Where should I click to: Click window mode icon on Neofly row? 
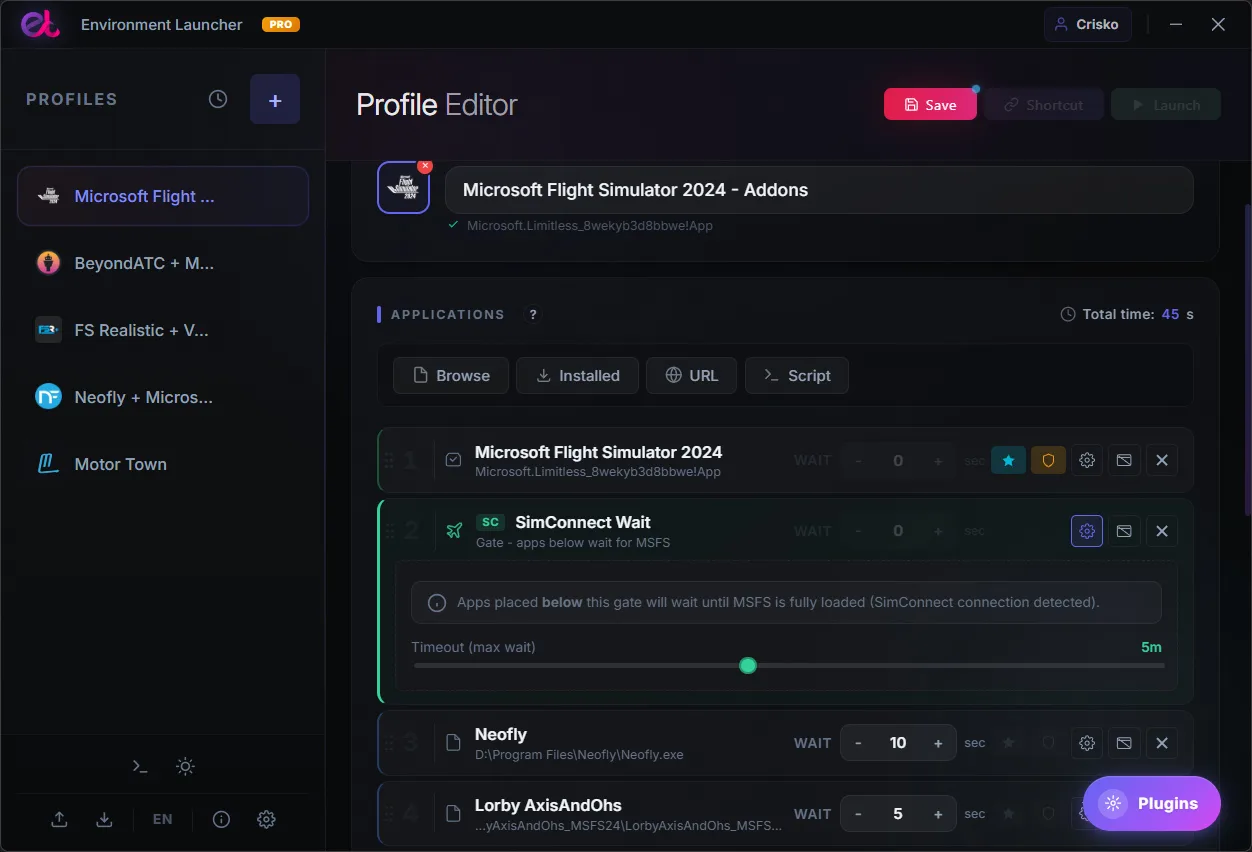[1124, 743]
